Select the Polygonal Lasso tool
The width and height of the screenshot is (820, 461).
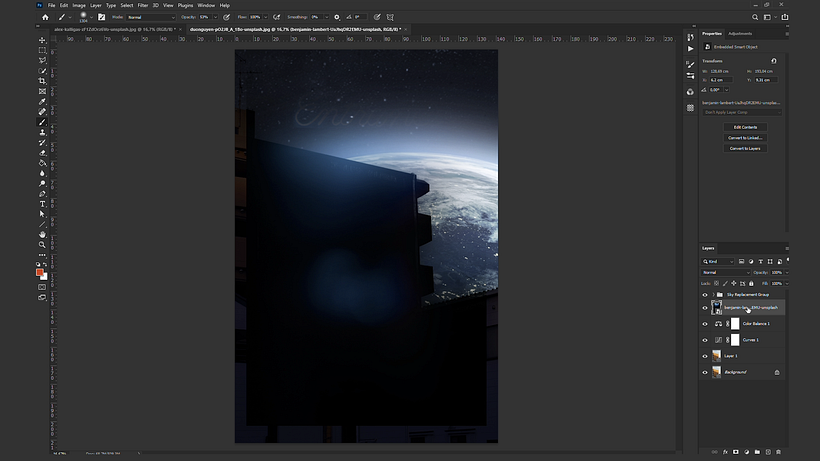point(42,61)
